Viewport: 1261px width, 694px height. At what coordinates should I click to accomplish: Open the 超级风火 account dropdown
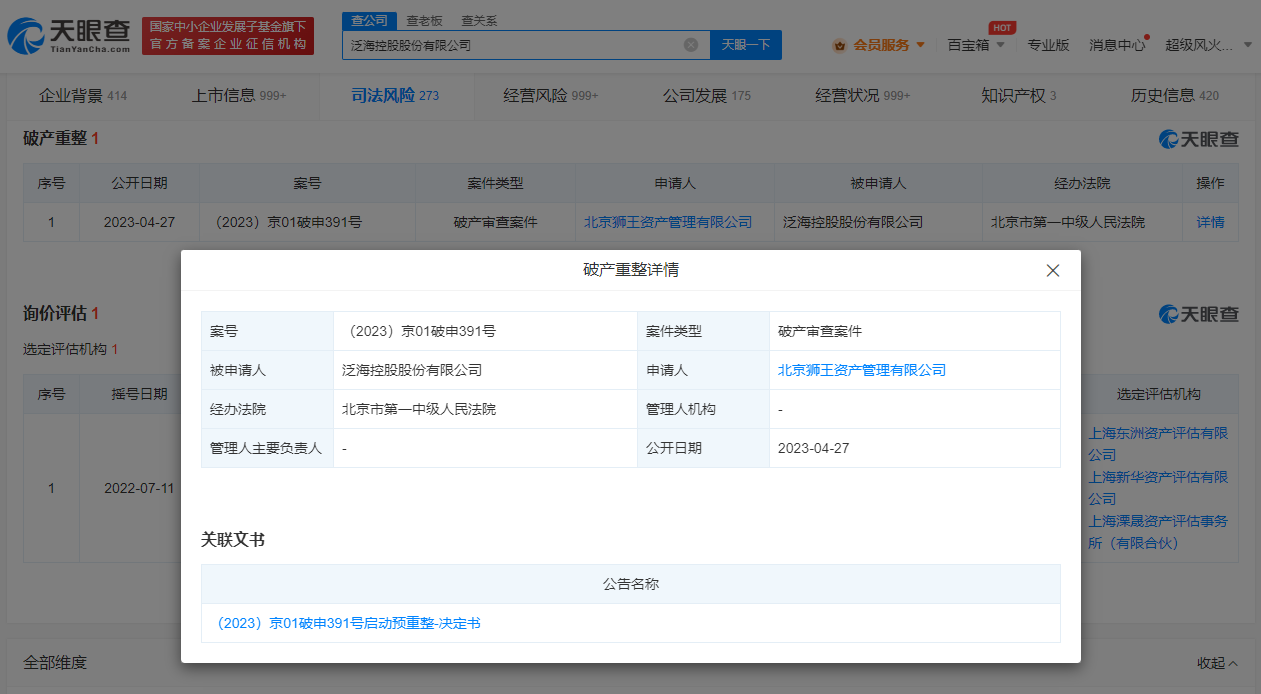(x=1209, y=45)
